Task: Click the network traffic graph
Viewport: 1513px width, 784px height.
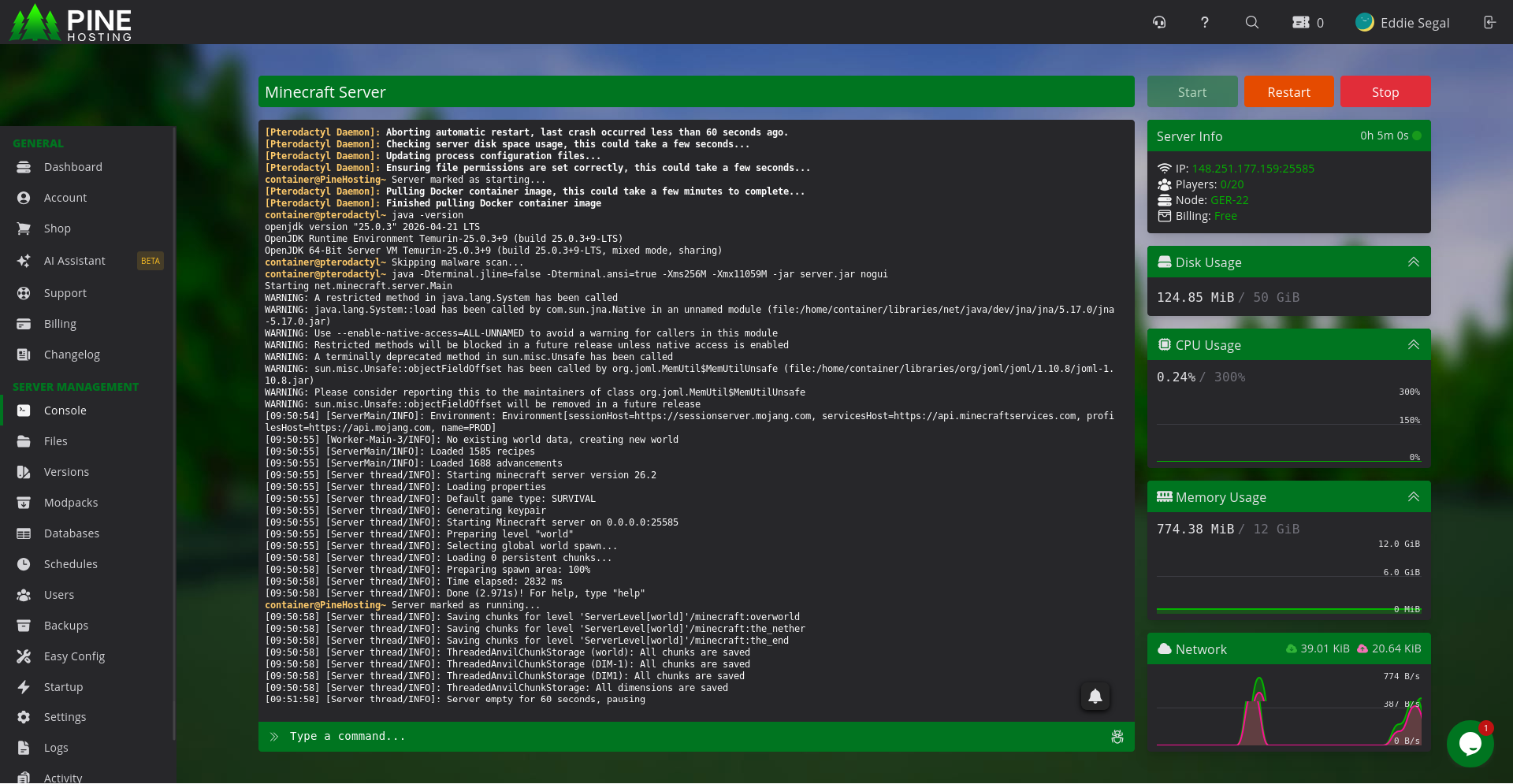Action: coord(1288,708)
